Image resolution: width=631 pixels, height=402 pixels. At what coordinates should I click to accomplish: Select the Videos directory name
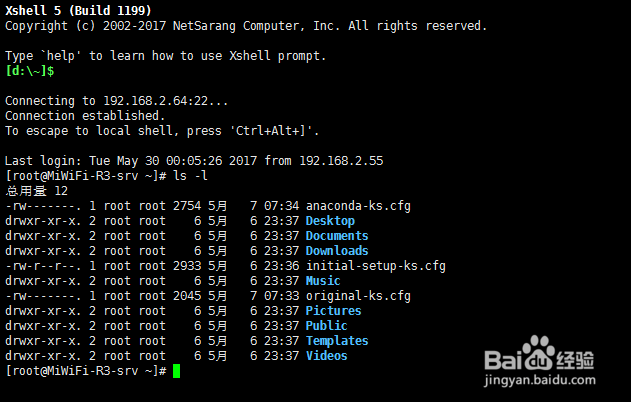tap(326, 356)
